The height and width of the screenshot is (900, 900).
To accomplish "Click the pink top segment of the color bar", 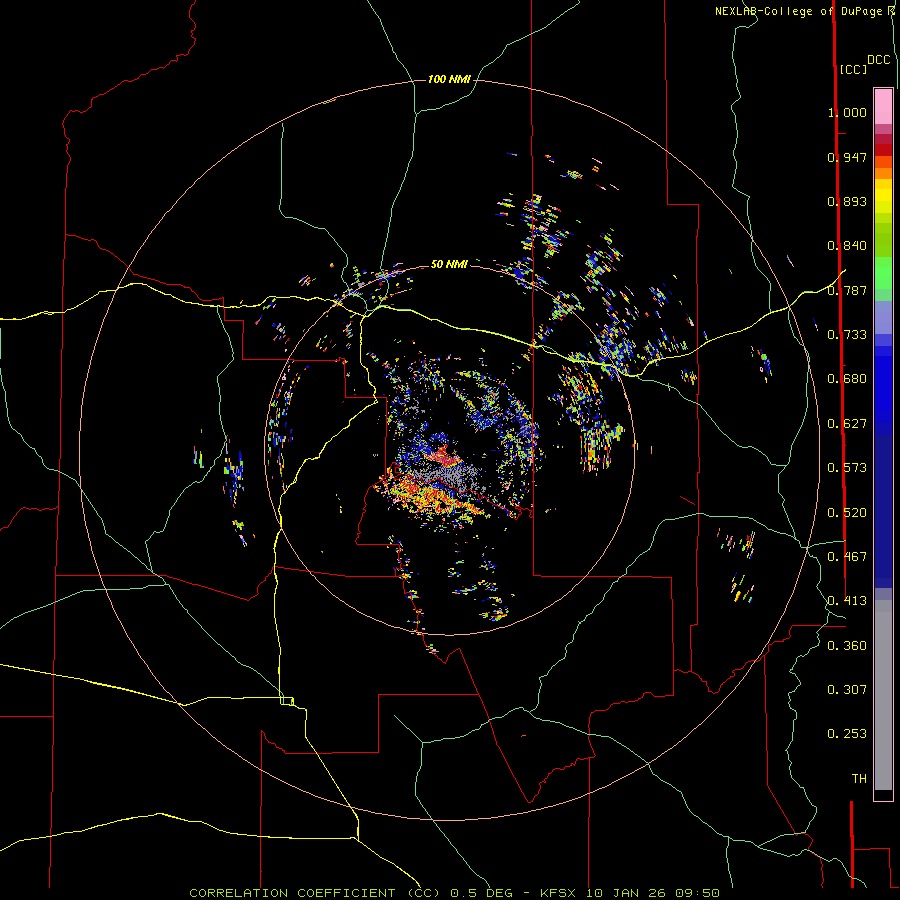I will pyautogui.click(x=883, y=107).
